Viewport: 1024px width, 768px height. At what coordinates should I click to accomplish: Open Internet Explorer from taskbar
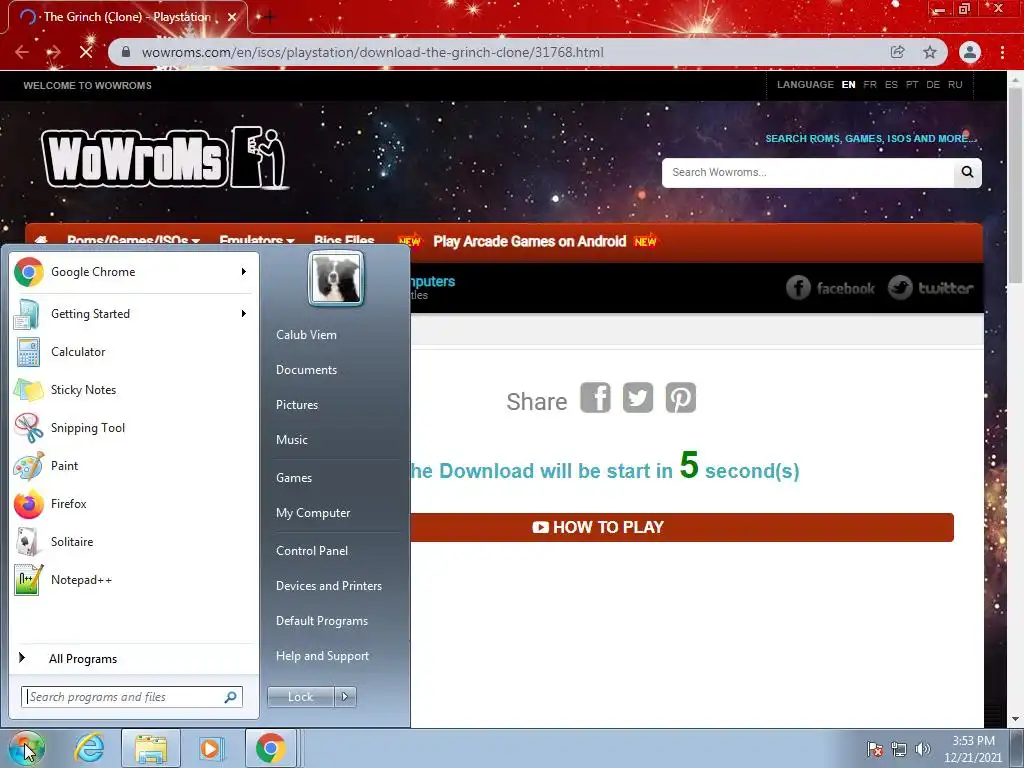coord(89,748)
